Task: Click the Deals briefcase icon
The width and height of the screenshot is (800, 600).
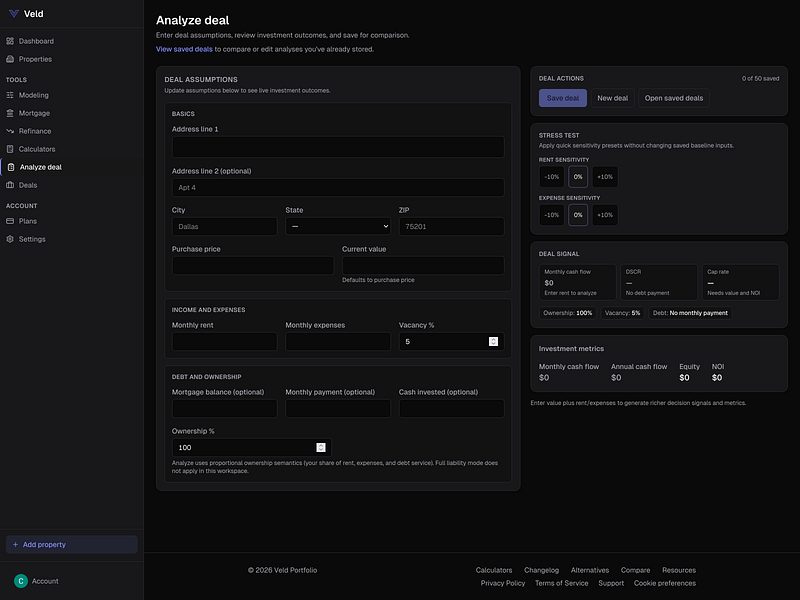Action: (x=10, y=185)
